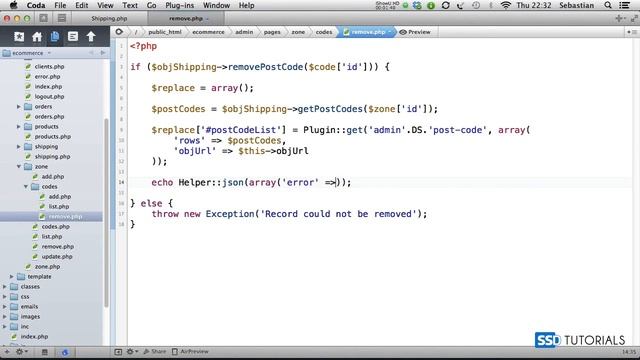Collapse the codes folder
The image size is (640, 360).
tap(26, 187)
